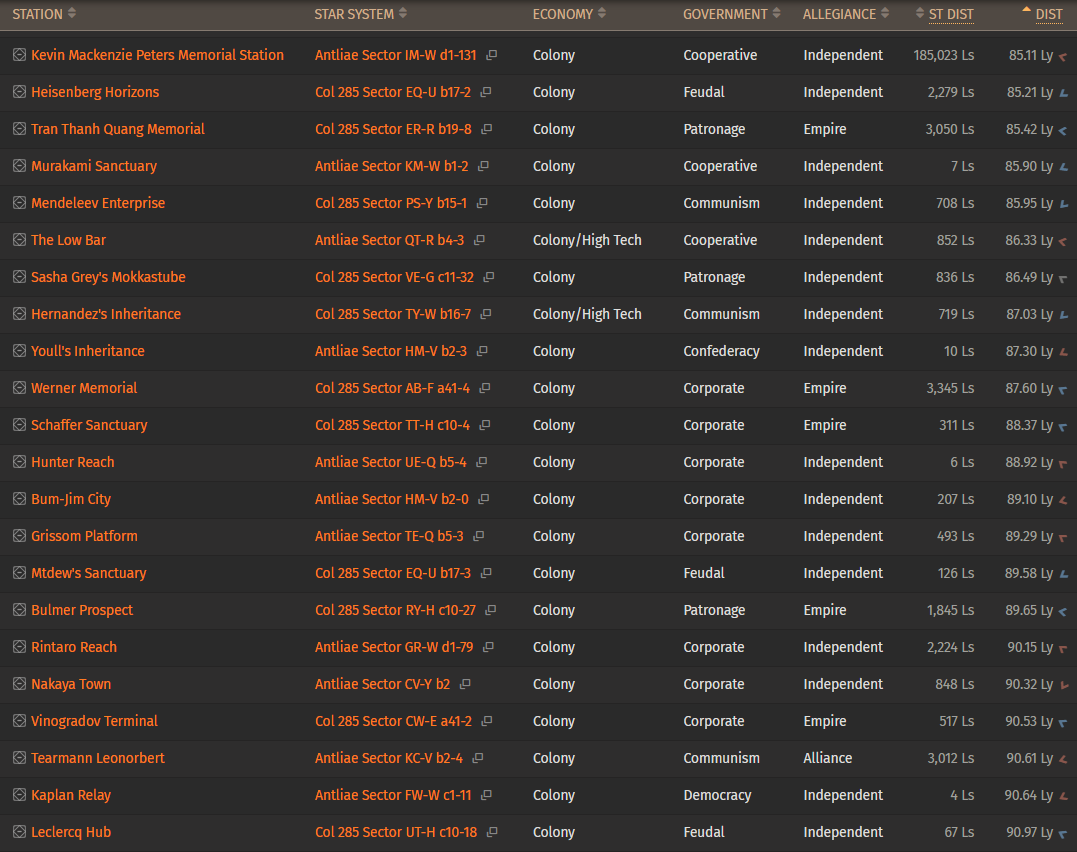Click the station icon beside Heisenberg Horizons
1077x852 pixels.
(x=19, y=92)
